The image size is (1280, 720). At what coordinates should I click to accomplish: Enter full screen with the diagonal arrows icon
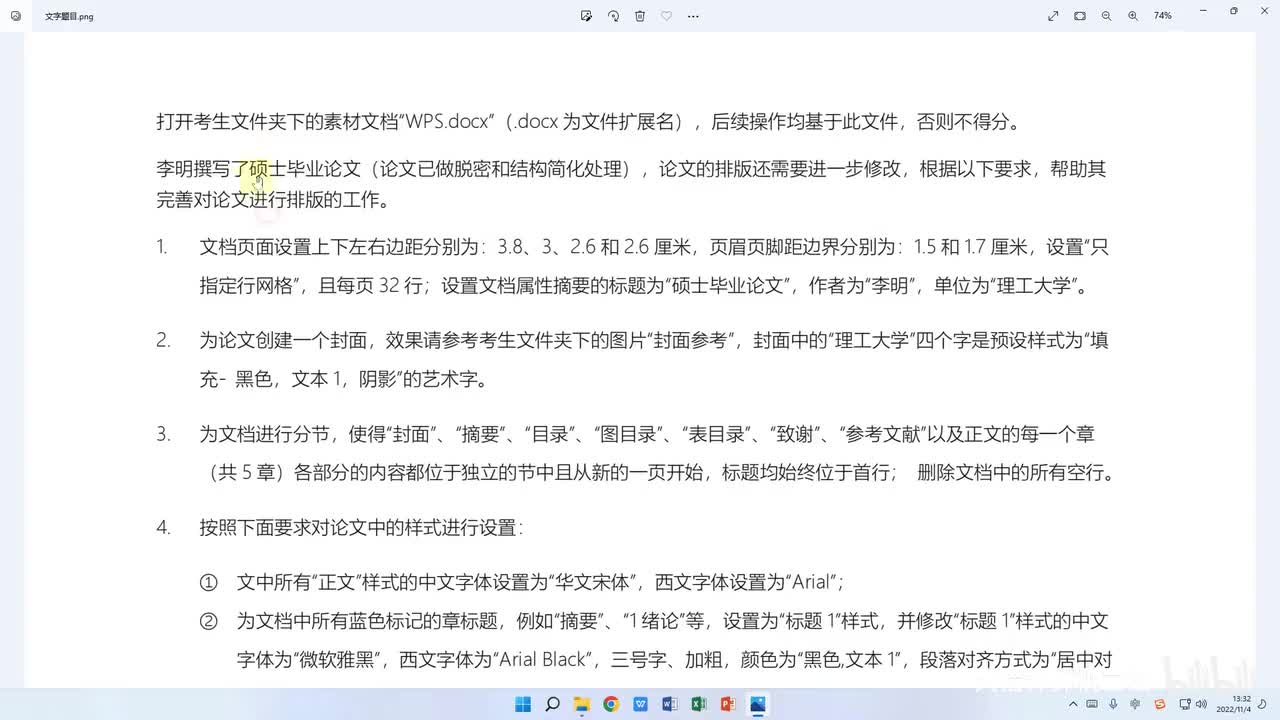[1053, 16]
